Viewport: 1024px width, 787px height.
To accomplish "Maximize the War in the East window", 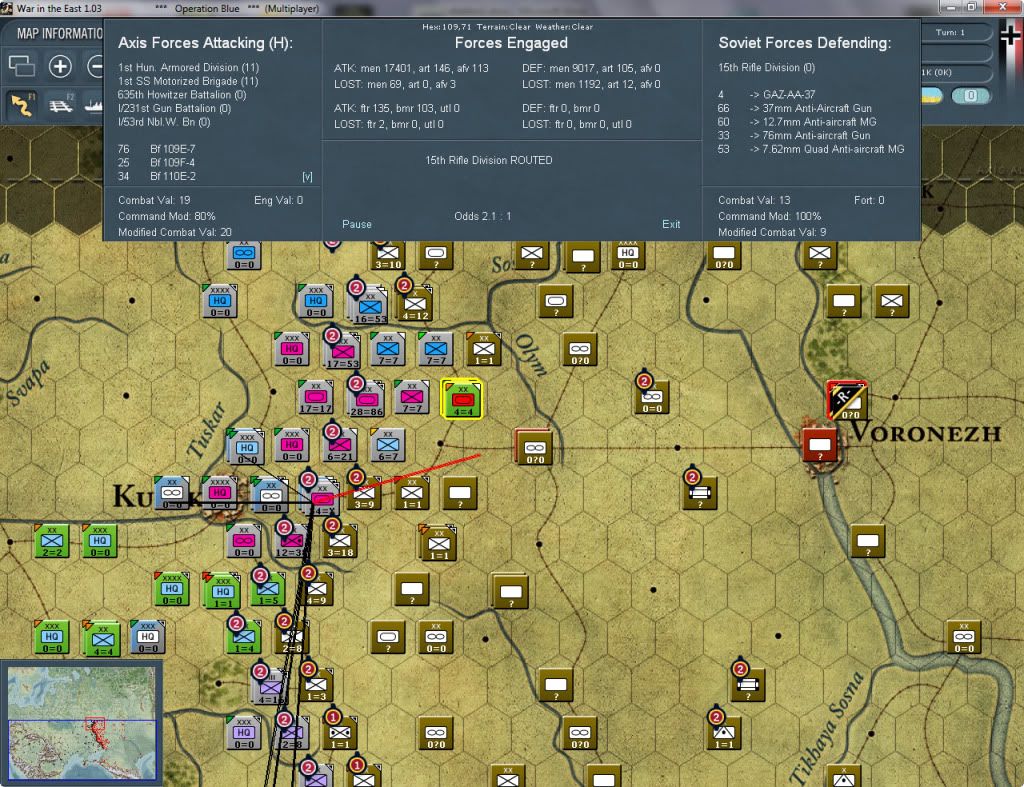I will tap(971, 7).
